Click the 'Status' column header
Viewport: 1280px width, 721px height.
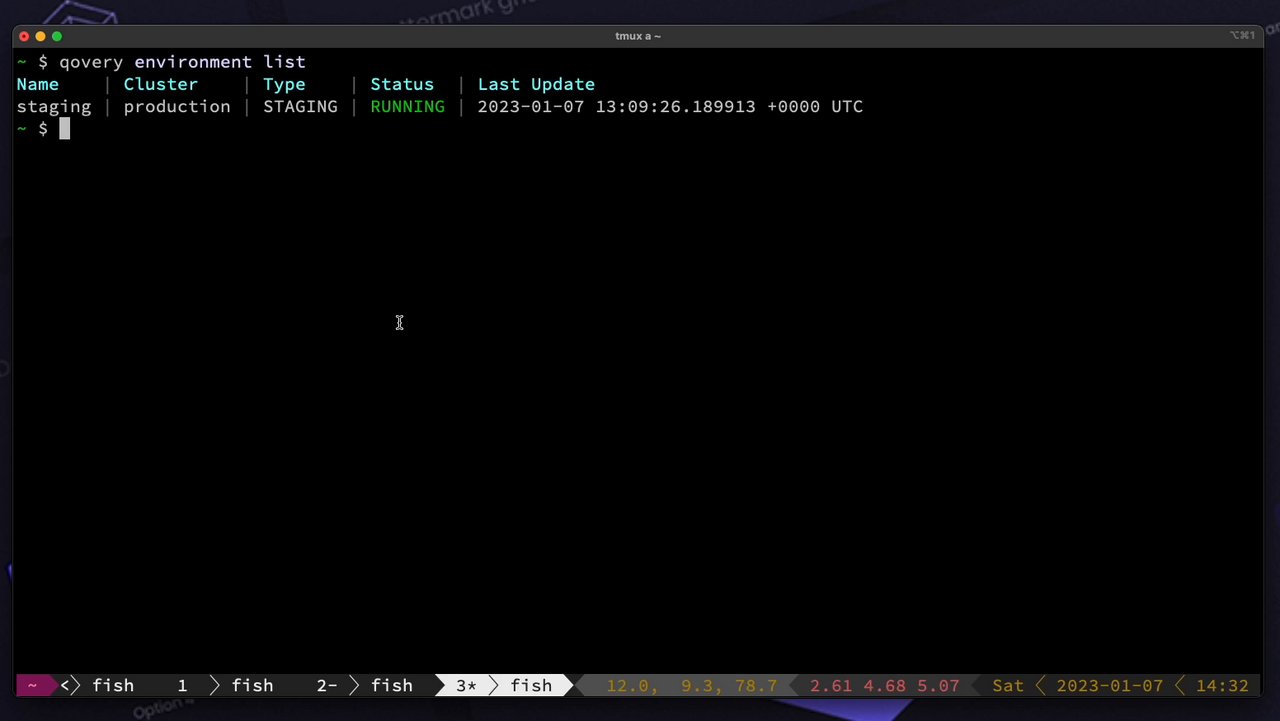point(402,84)
